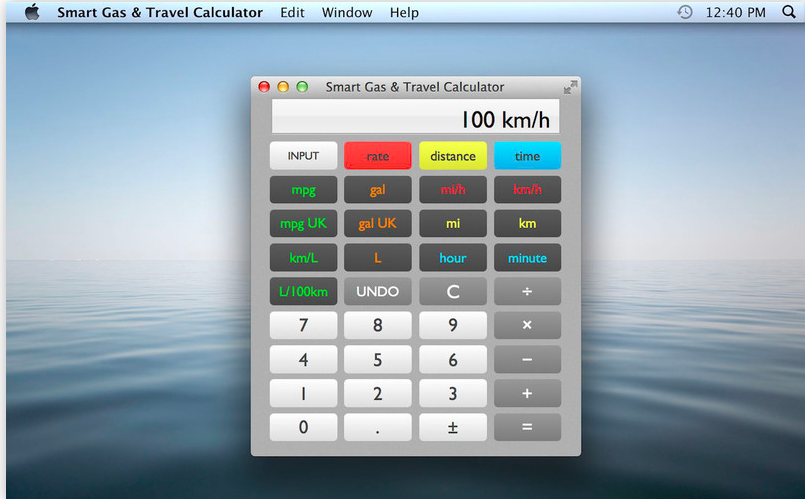805x499 pixels.
Task: Toggle sign with plus-minus key
Action: tap(452, 427)
